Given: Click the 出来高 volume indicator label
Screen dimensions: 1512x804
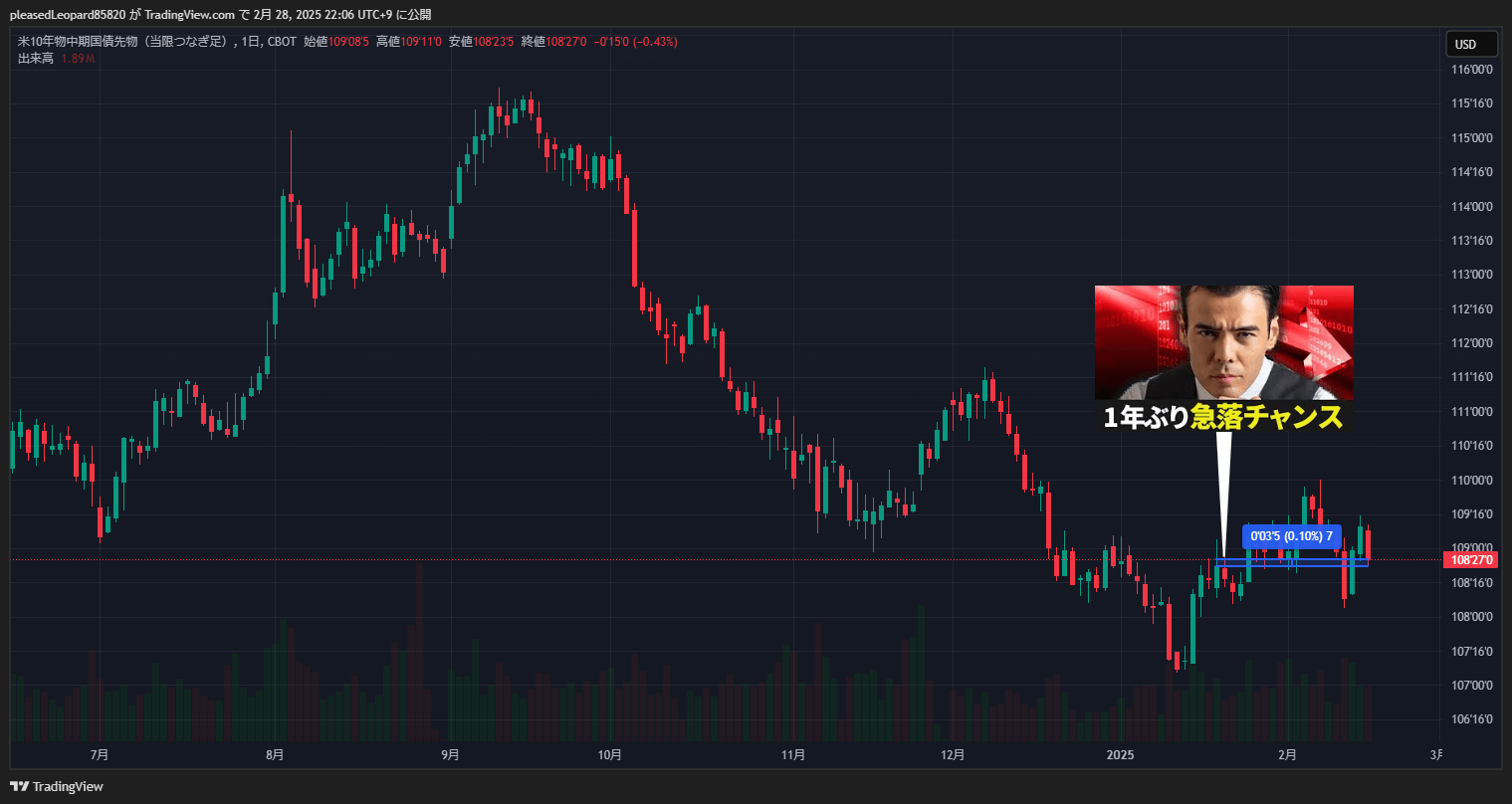Looking at the screenshot, I should click(x=36, y=59).
